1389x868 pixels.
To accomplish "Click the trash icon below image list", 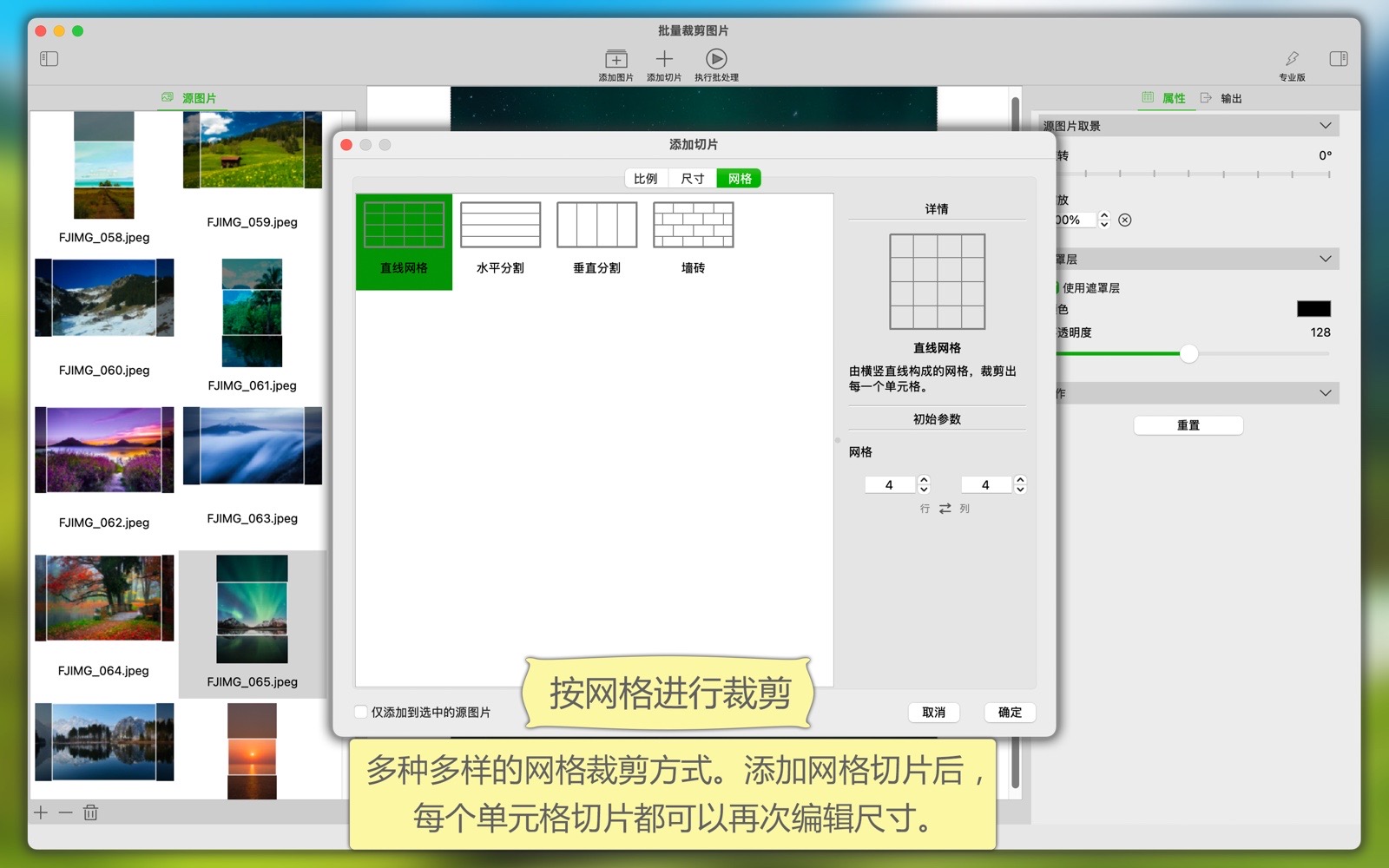I will pos(90,812).
